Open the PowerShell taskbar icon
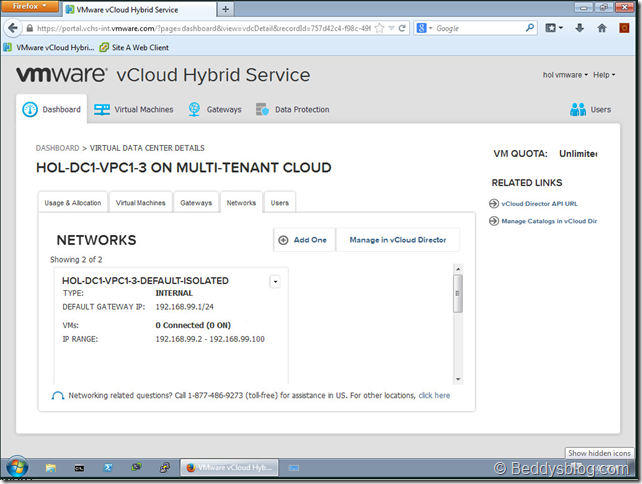 [108, 468]
